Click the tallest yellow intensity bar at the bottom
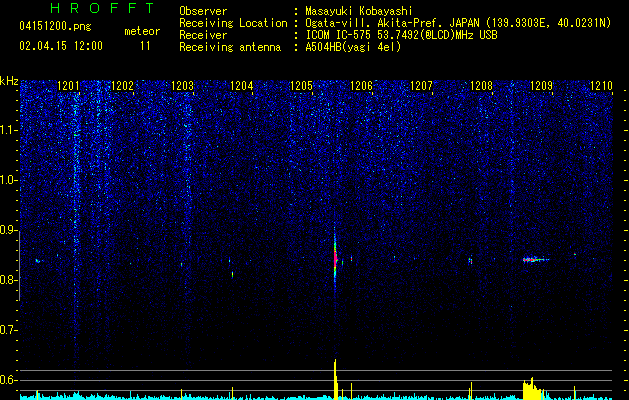The image size is (629, 400). tap(335, 380)
